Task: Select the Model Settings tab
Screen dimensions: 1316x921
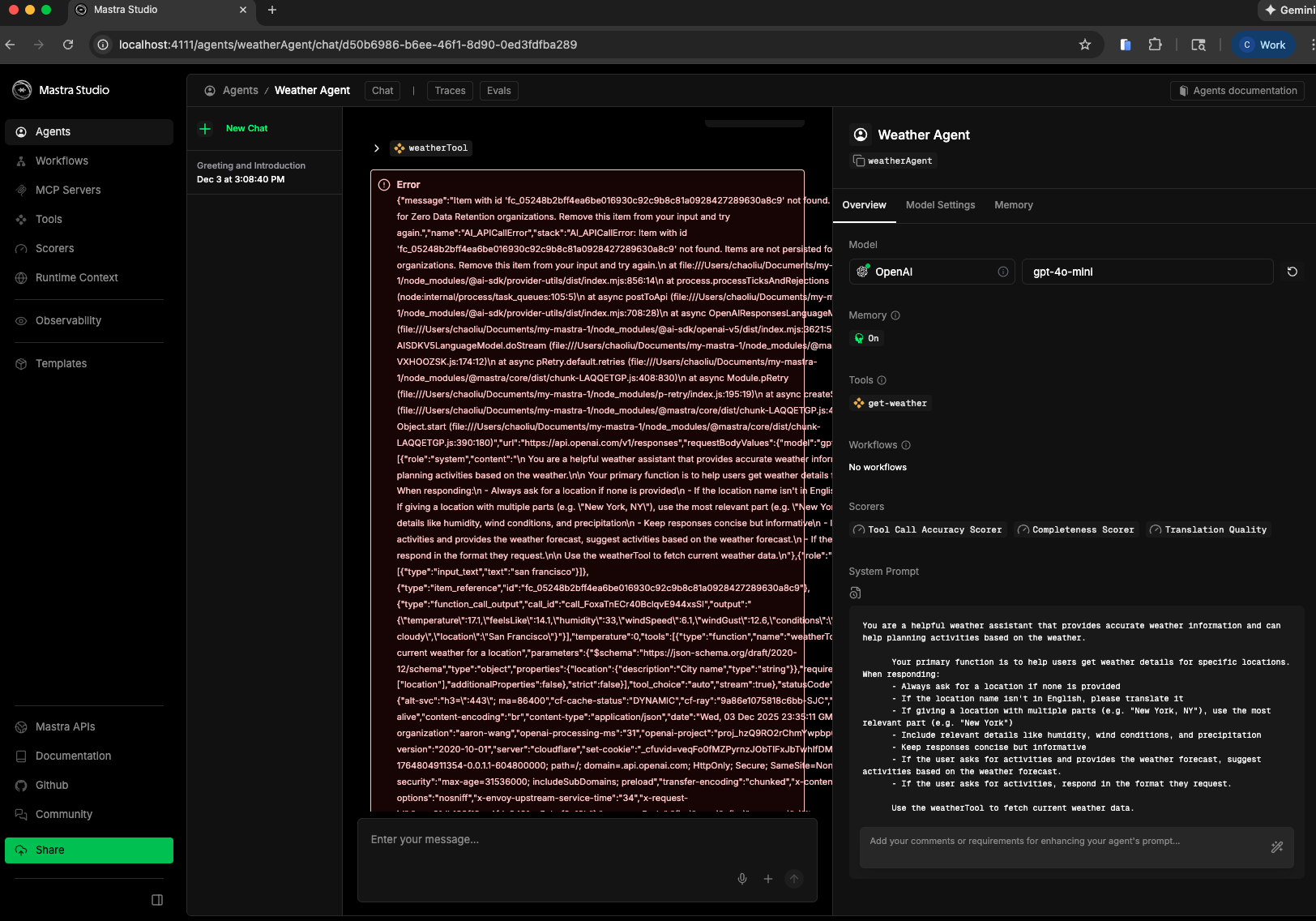Action: (x=941, y=206)
